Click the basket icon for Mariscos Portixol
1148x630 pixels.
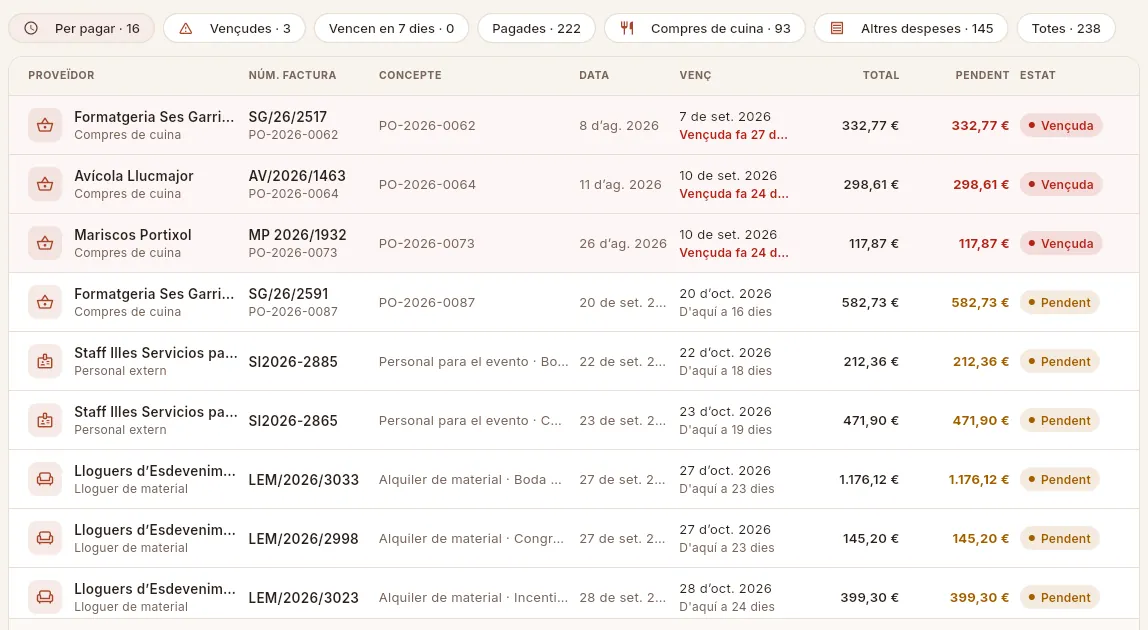[x=45, y=243]
